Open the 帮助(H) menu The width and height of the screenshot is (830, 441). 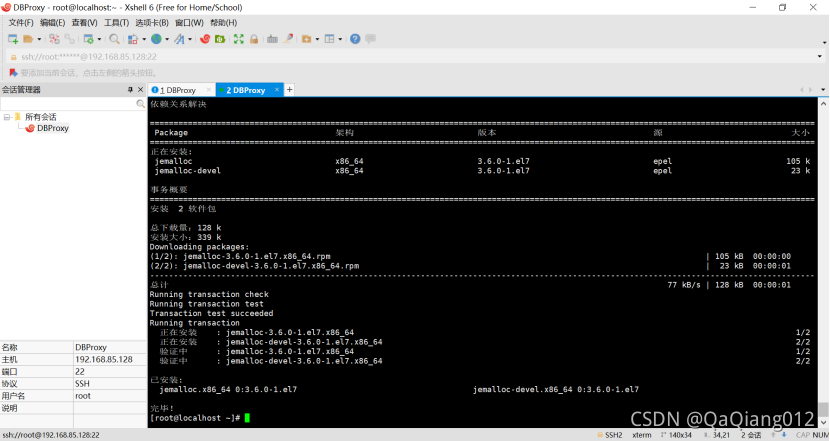[x=223, y=23]
